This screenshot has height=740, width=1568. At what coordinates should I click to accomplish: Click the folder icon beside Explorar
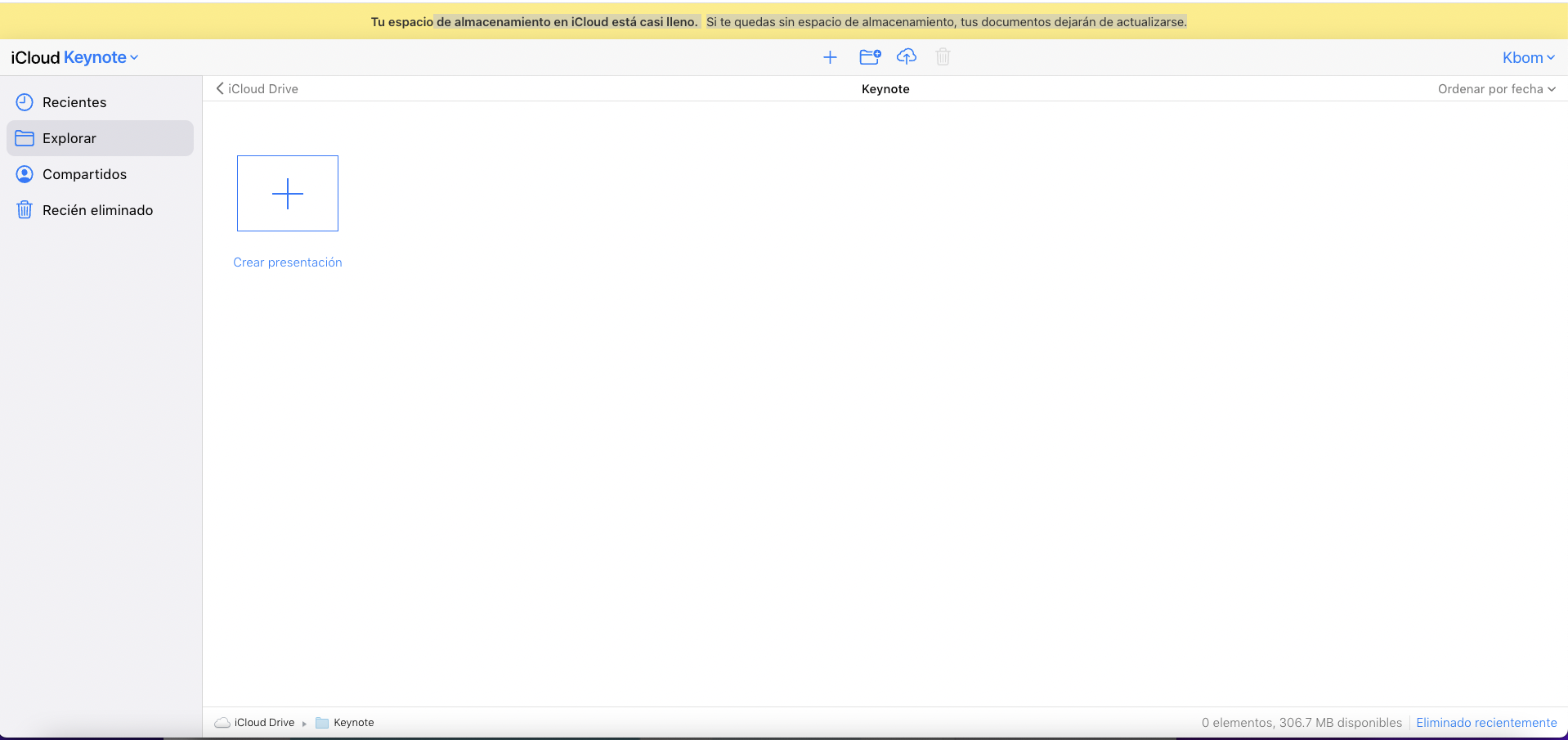[25, 138]
